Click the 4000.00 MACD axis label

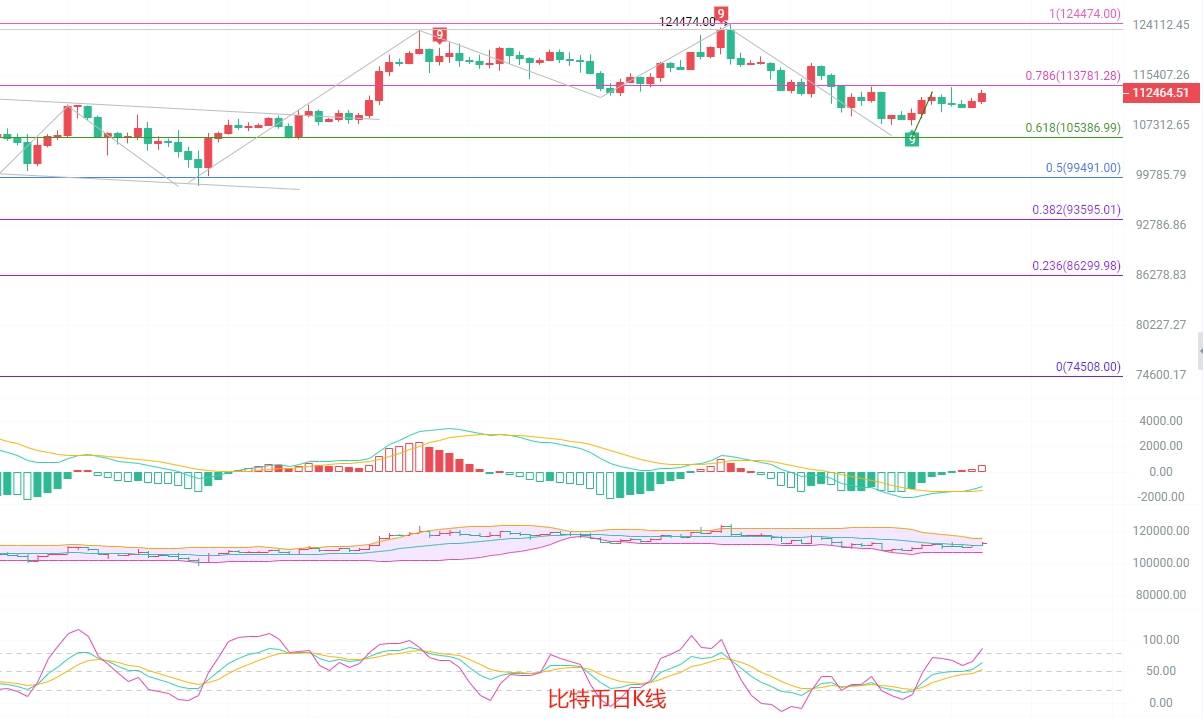click(x=1160, y=421)
